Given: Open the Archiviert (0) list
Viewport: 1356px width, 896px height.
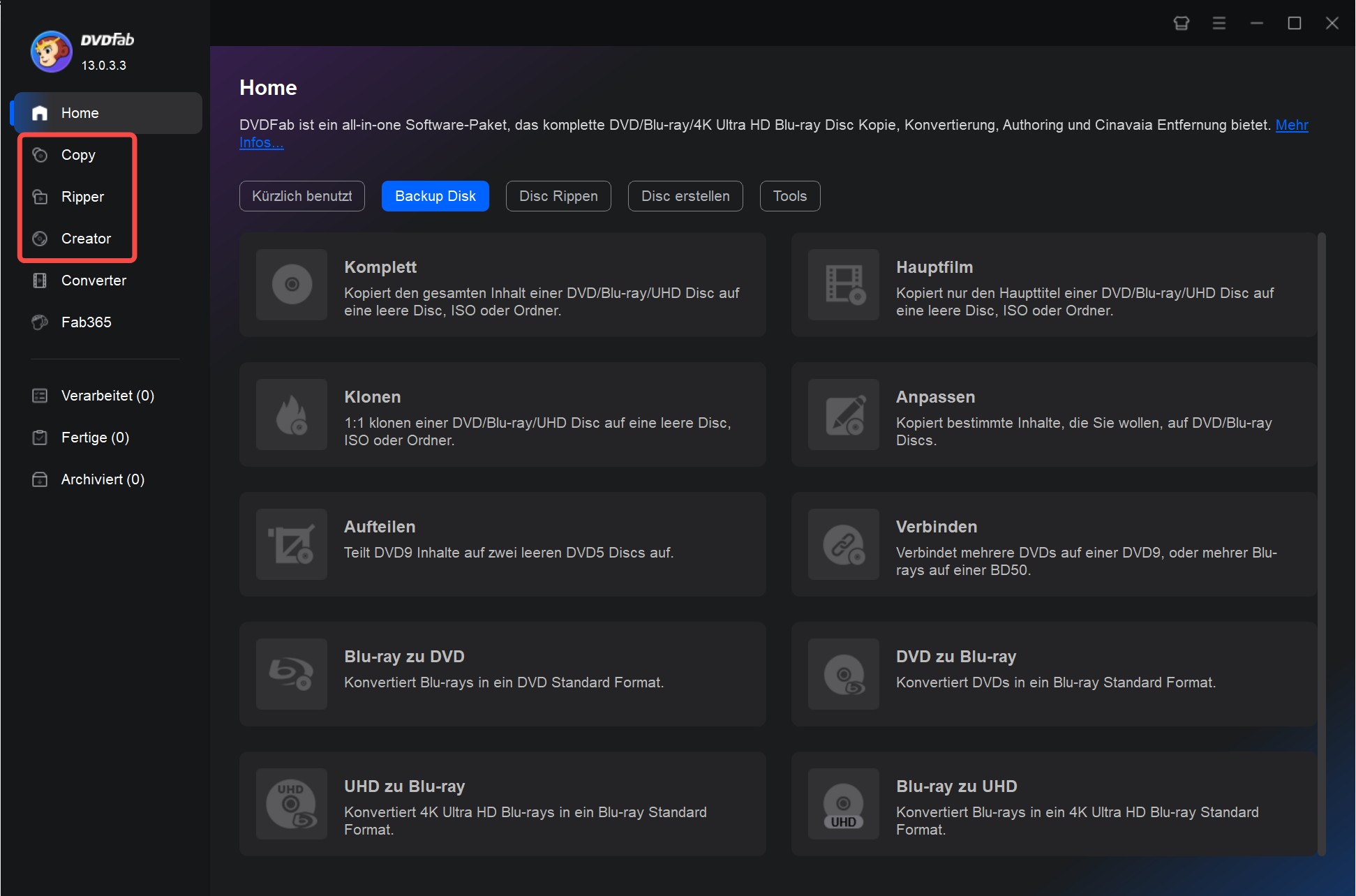Looking at the screenshot, I should click(x=103, y=479).
